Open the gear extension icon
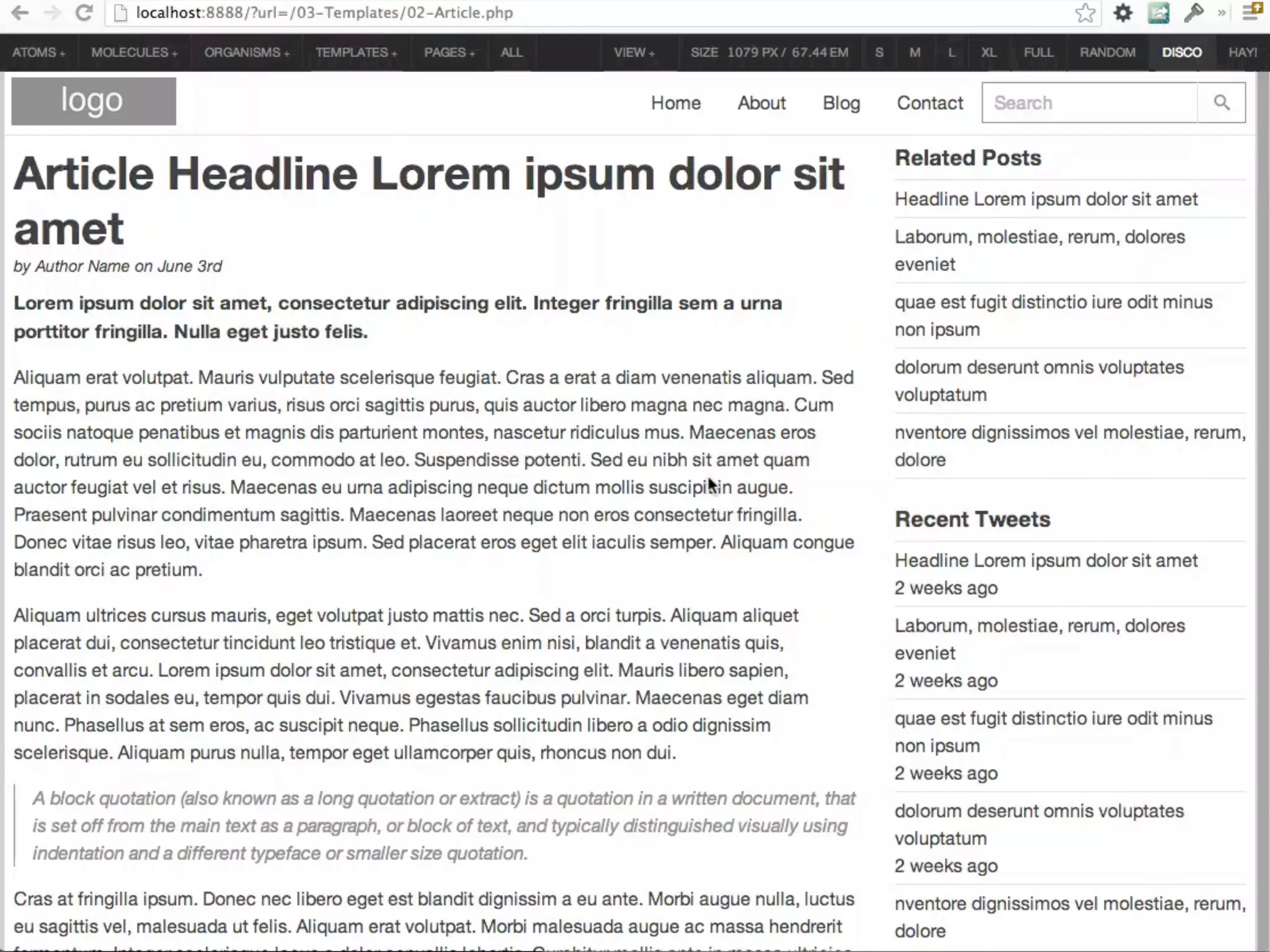 point(1123,13)
